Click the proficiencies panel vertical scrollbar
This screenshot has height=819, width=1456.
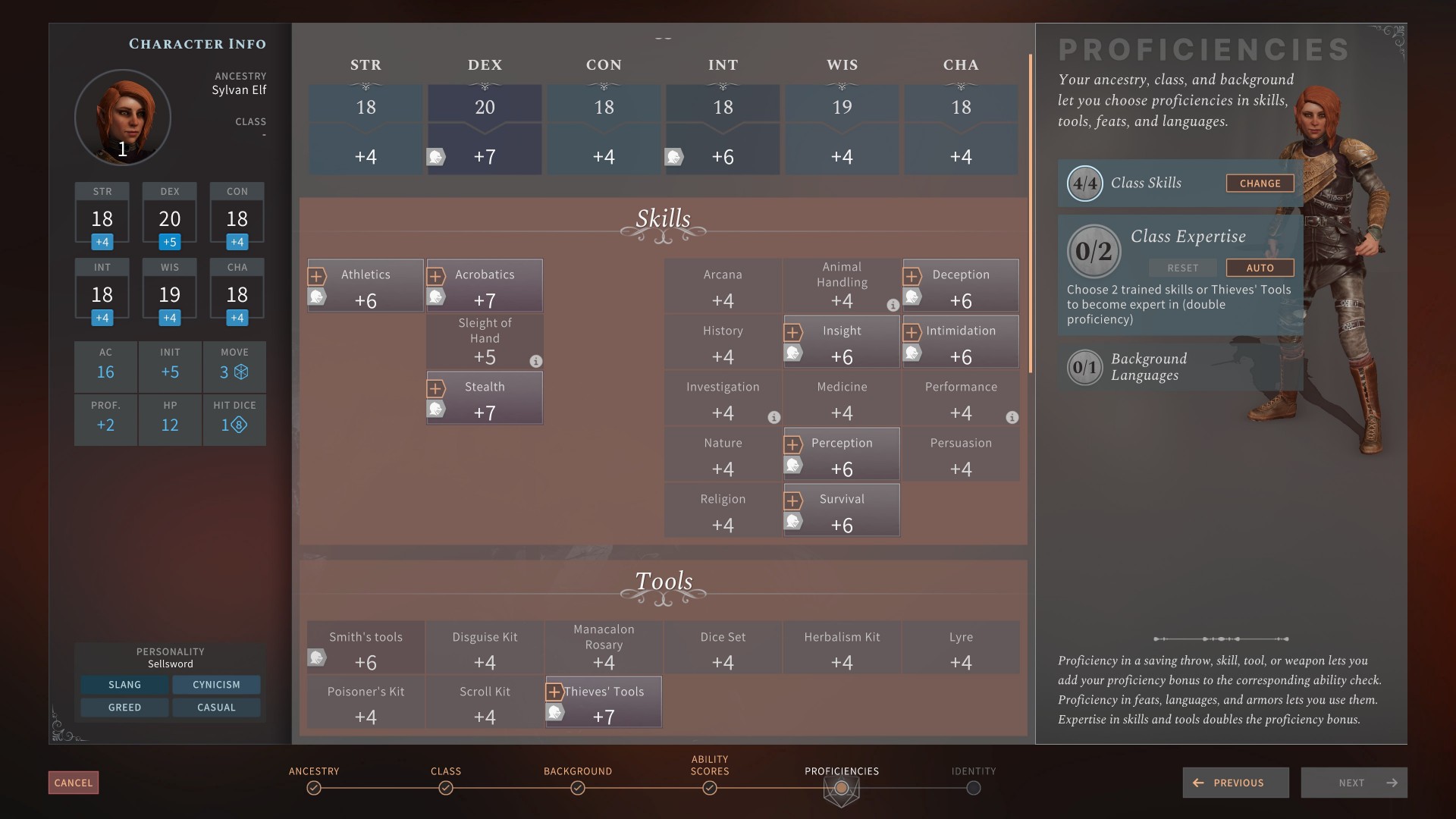point(1030,212)
